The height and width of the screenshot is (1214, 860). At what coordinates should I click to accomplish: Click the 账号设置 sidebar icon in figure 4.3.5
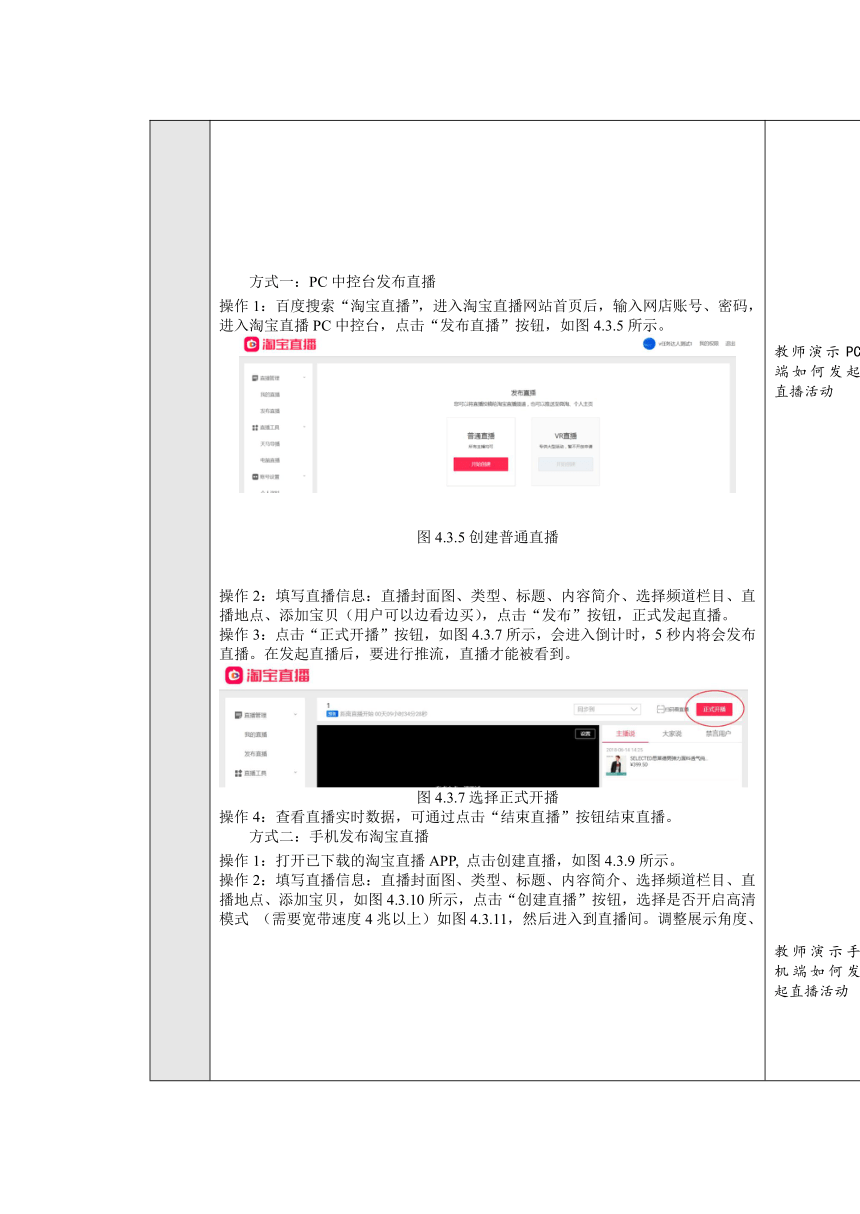(x=254, y=476)
